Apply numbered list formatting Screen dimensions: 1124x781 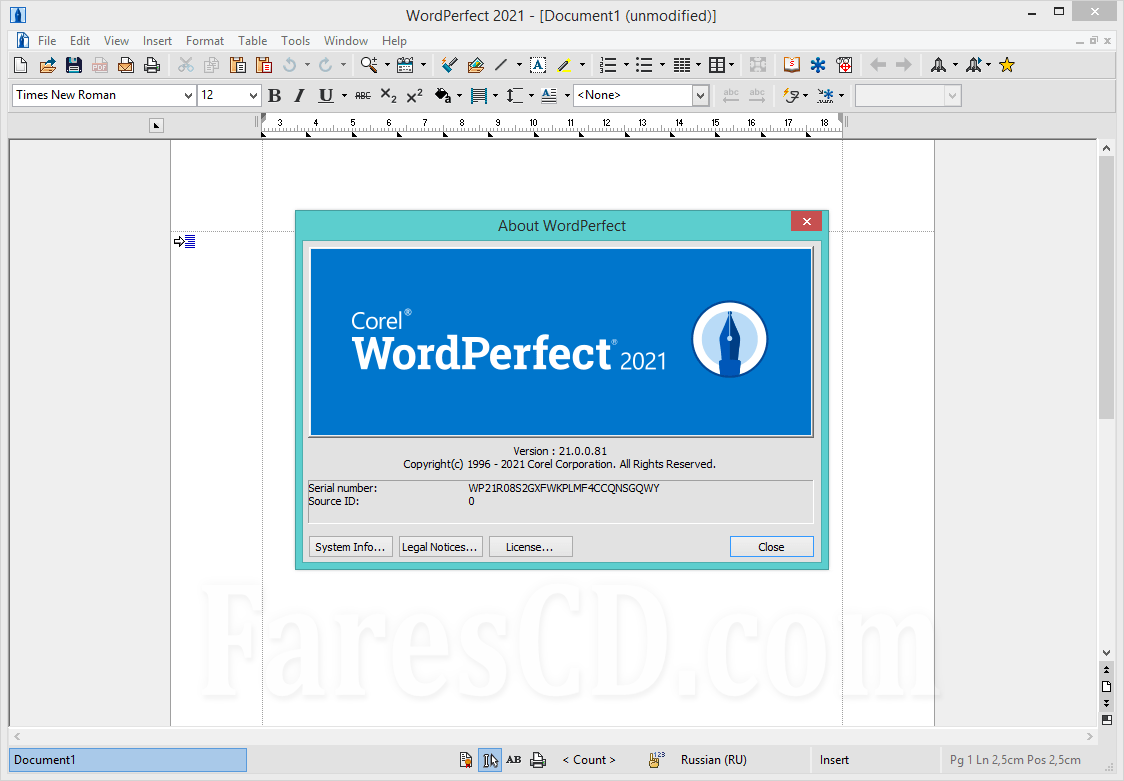pyautogui.click(x=608, y=65)
